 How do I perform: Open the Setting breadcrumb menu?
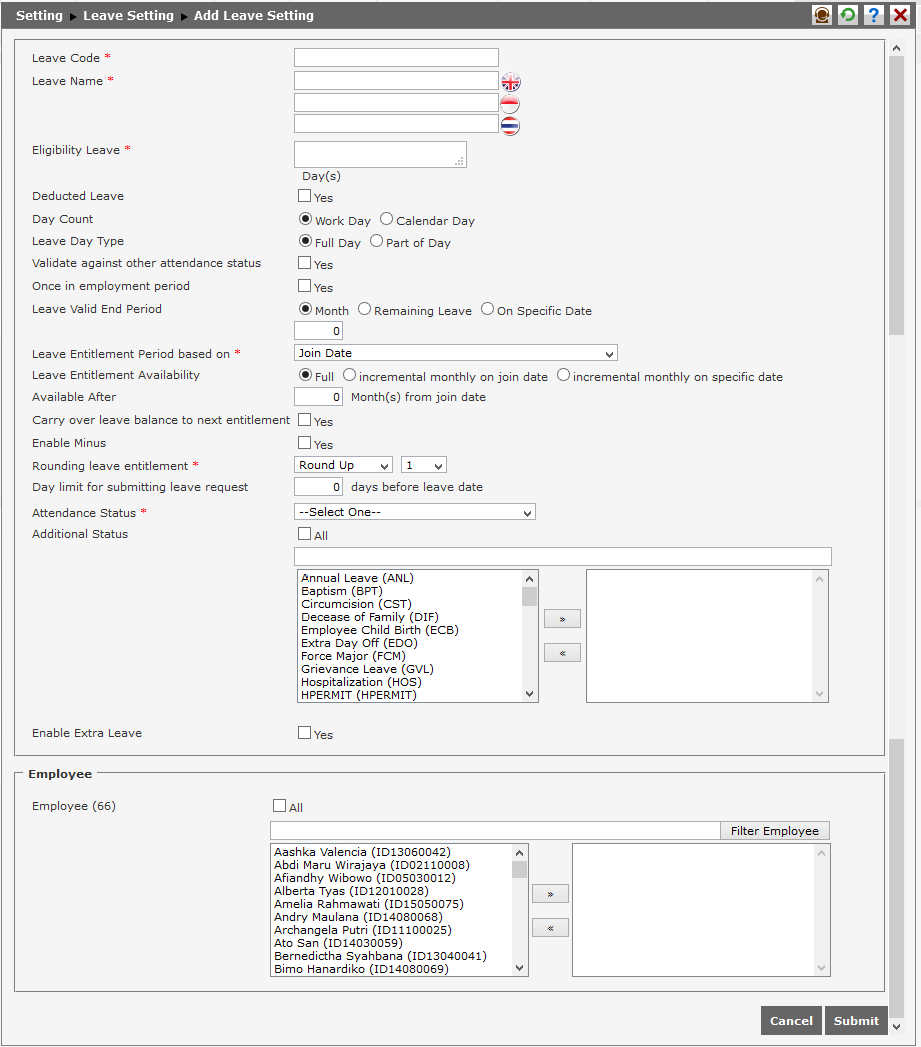[x=39, y=15]
